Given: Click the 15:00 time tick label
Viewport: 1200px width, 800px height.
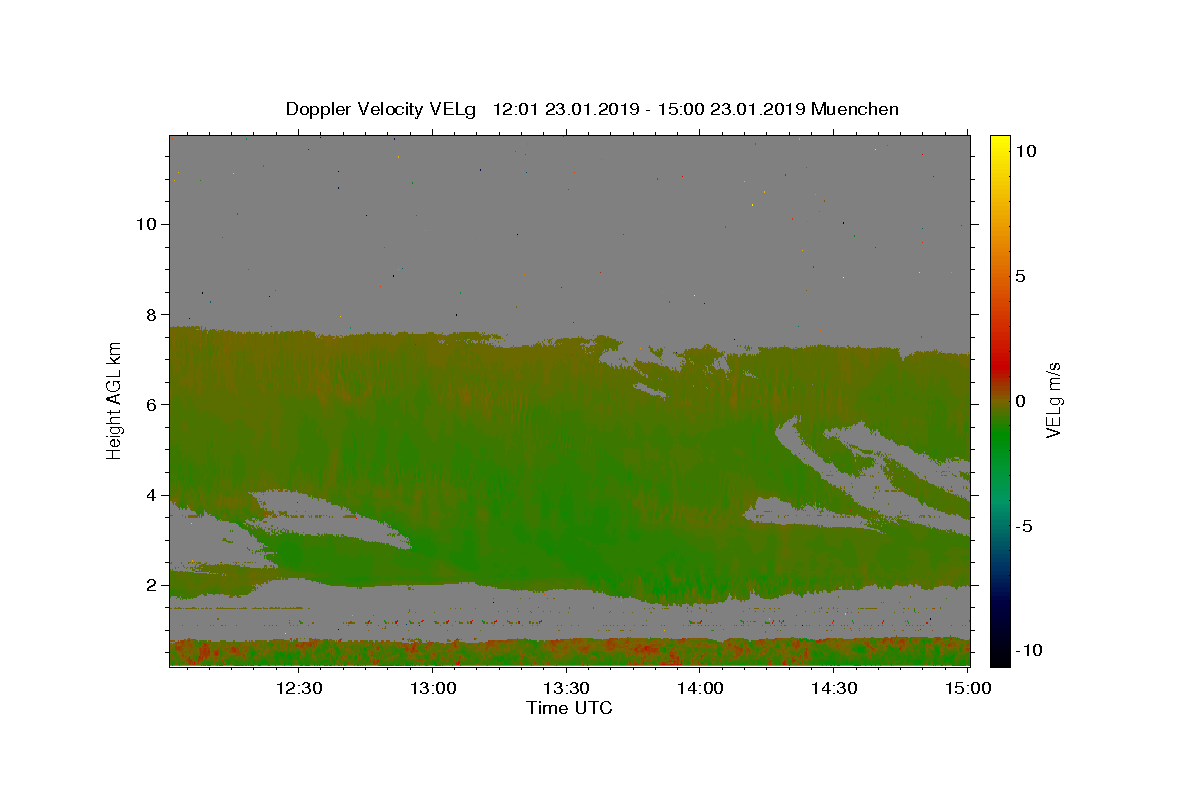Looking at the screenshot, I should [967, 688].
